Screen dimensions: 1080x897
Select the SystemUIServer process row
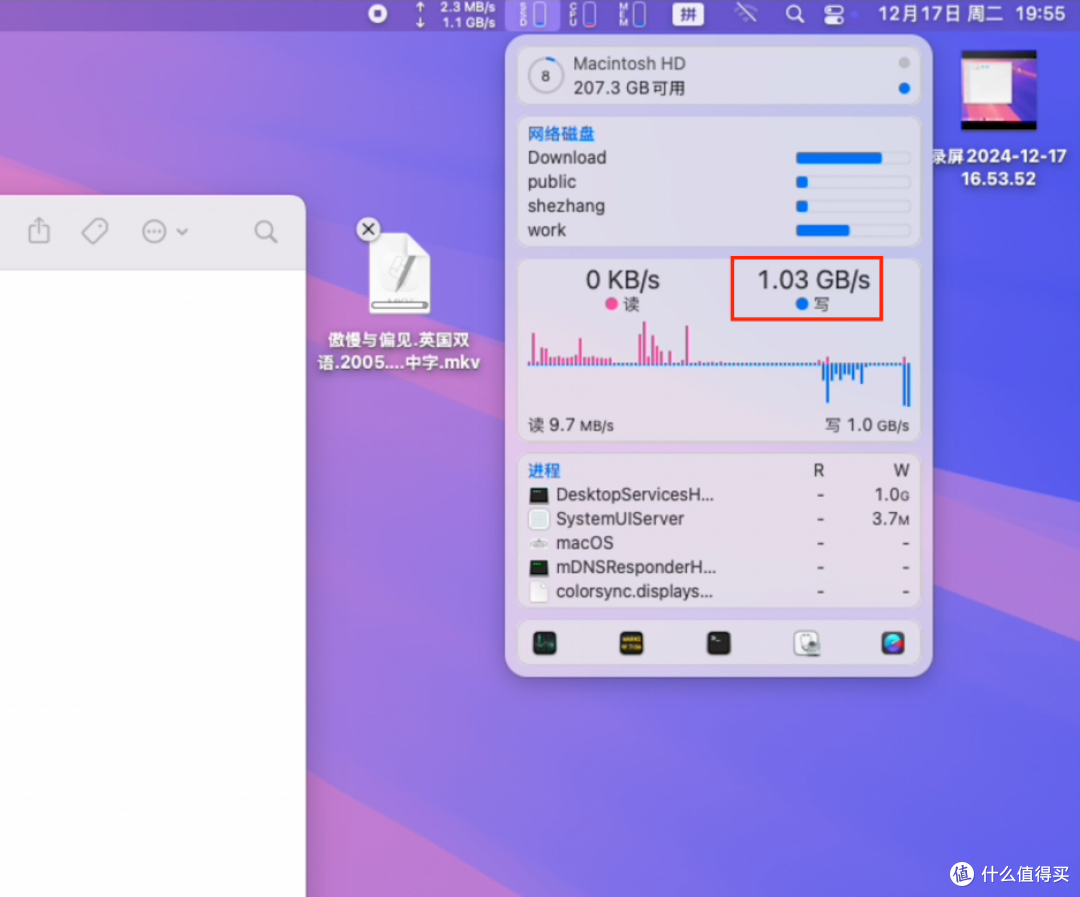[718, 519]
